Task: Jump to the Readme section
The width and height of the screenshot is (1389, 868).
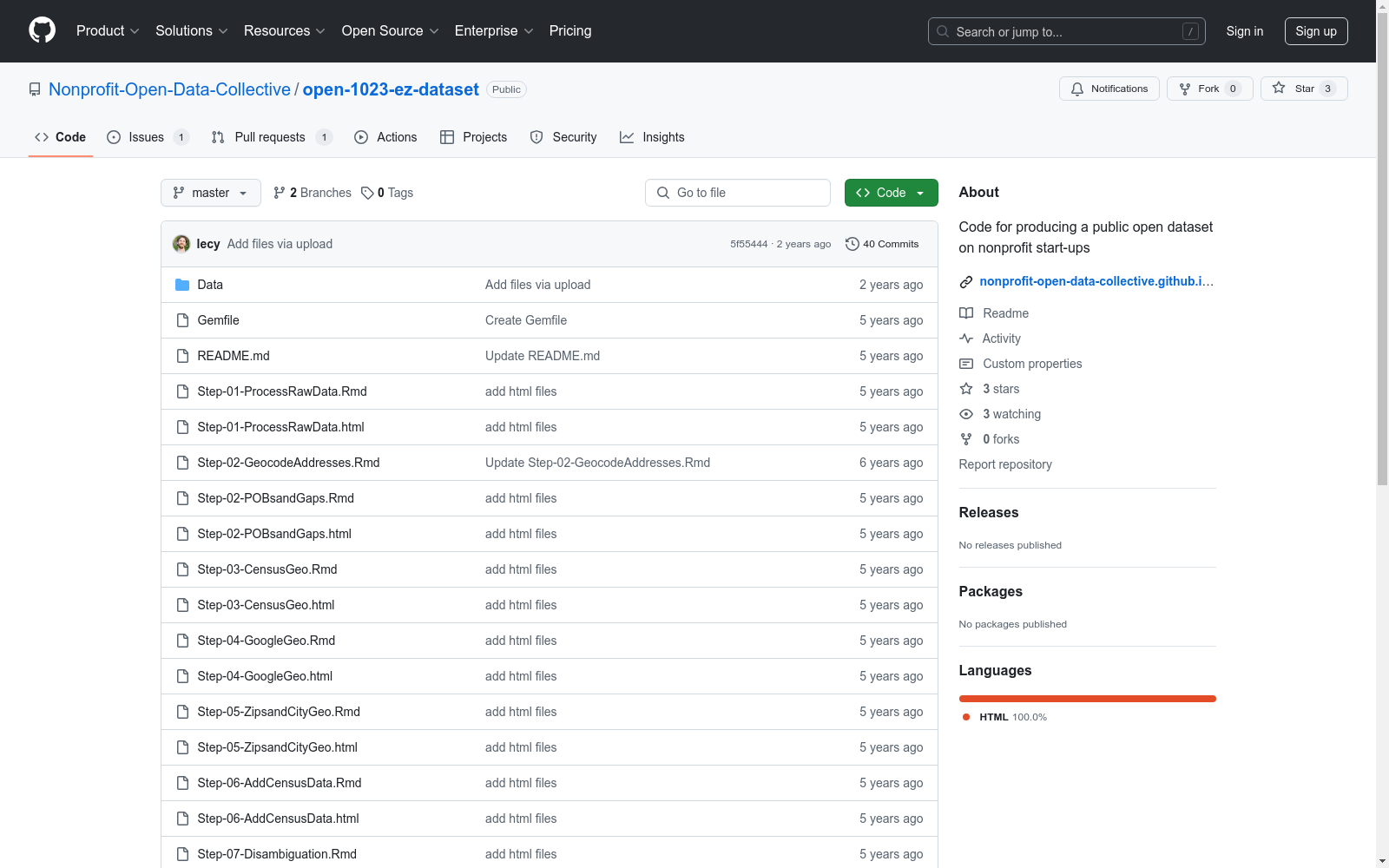Action: coord(994,313)
